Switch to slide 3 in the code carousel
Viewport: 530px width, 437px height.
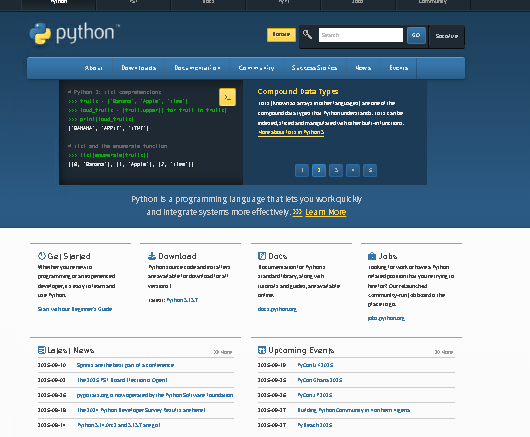click(336, 170)
